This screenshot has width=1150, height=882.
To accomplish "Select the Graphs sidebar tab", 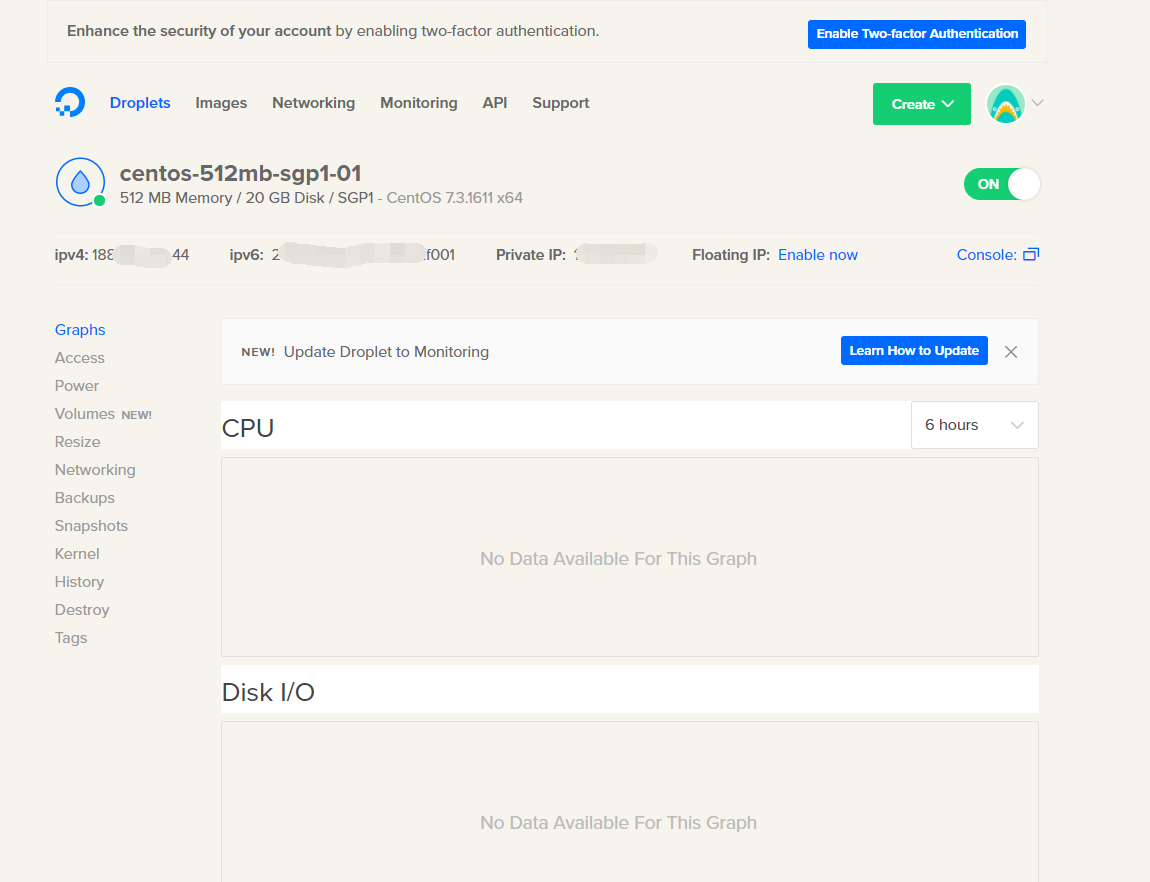I will pyautogui.click(x=80, y=330).
